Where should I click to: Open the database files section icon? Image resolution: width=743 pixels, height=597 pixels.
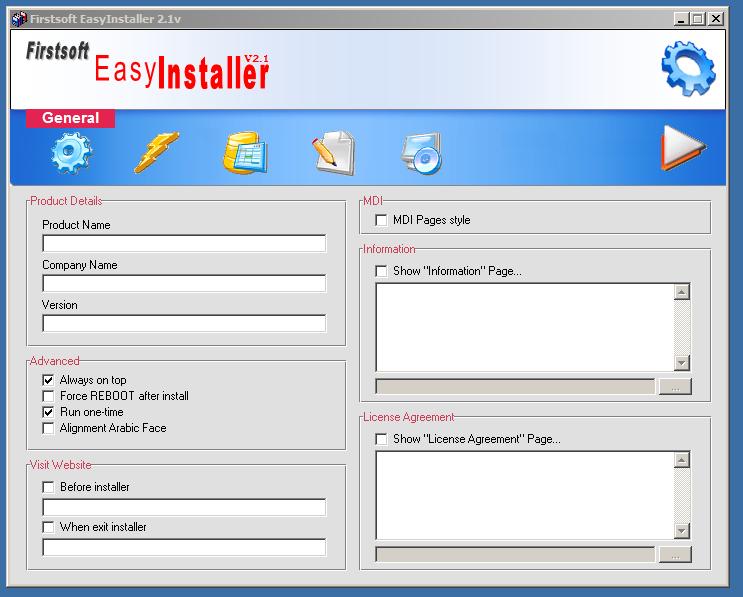(x=245, y=153)
